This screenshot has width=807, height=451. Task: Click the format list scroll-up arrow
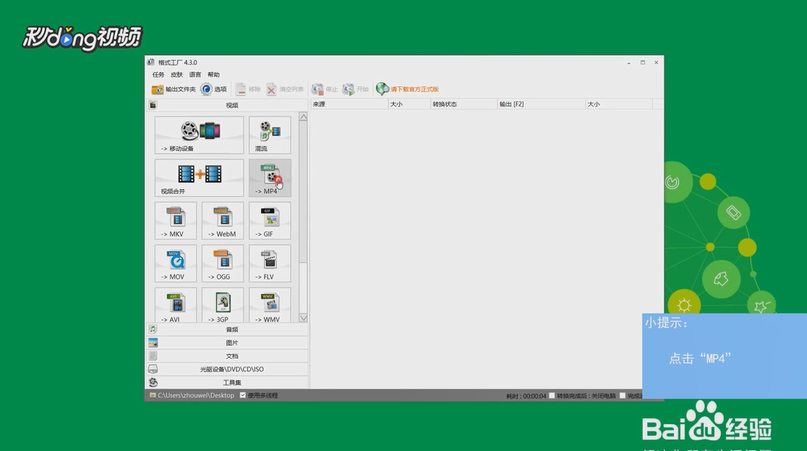pos(303,117)
